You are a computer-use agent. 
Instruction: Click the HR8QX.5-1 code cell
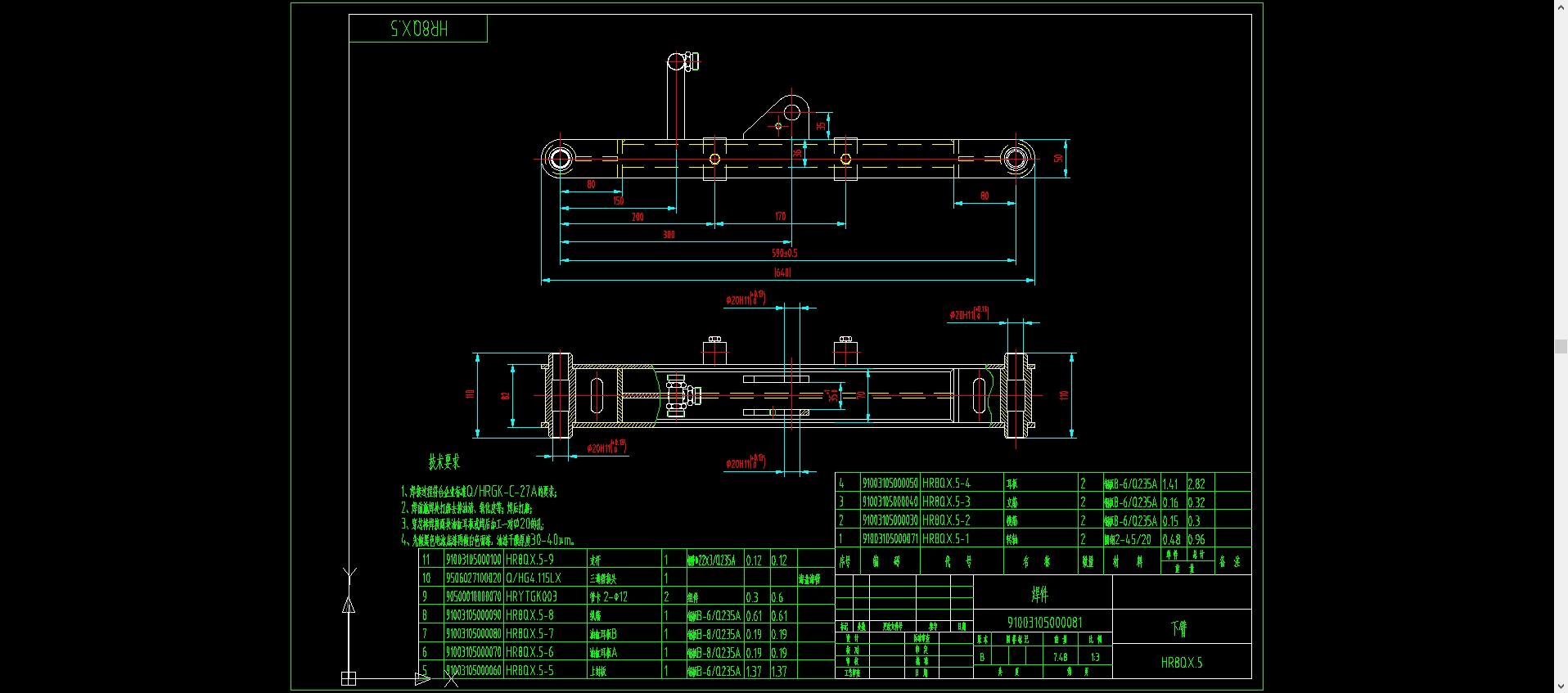pyautogui.click(x=946, y=539)
